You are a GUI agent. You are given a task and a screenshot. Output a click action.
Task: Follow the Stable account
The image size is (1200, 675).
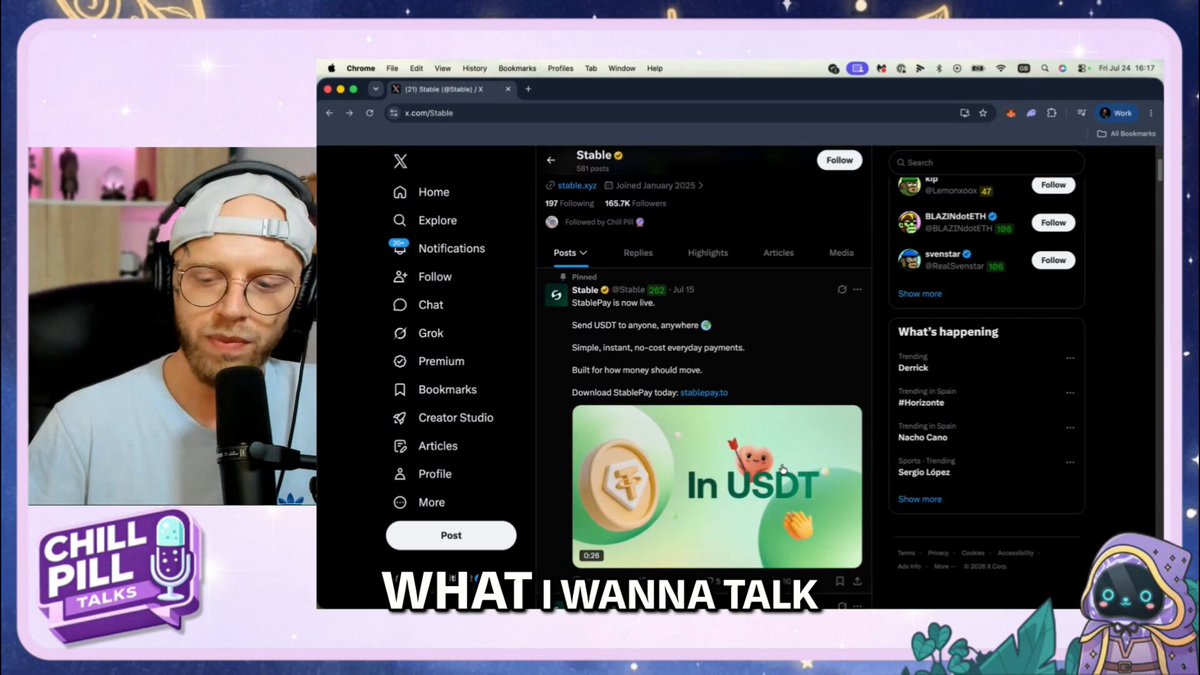click(x=840, y=160)
